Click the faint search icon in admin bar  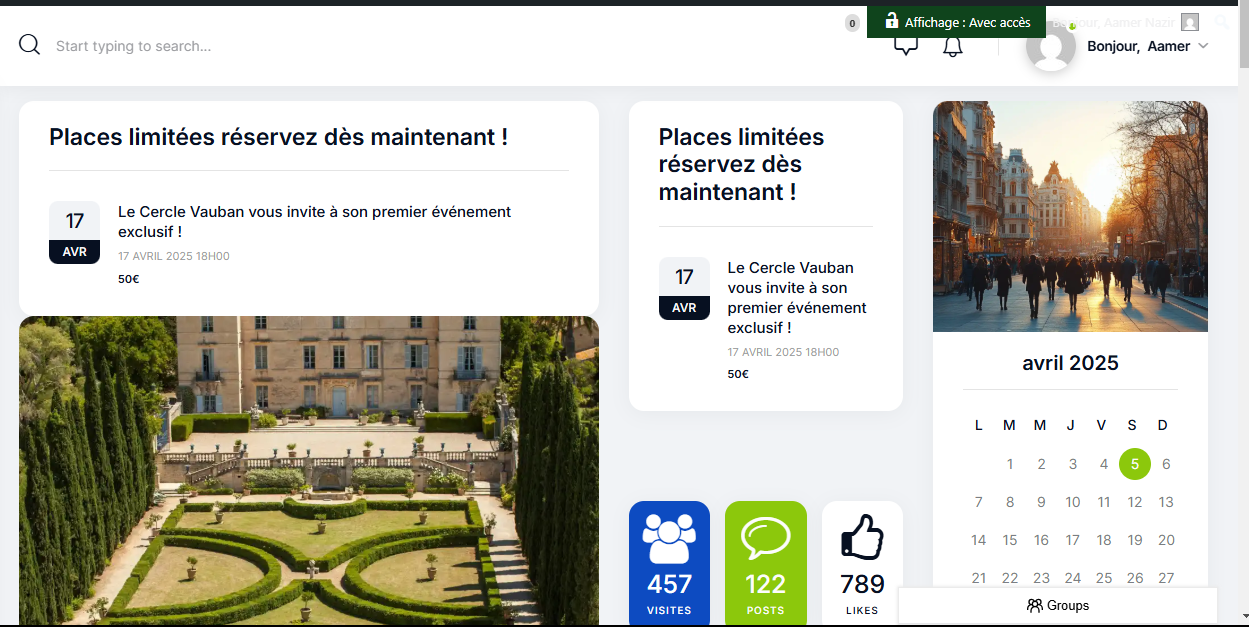1222,22
